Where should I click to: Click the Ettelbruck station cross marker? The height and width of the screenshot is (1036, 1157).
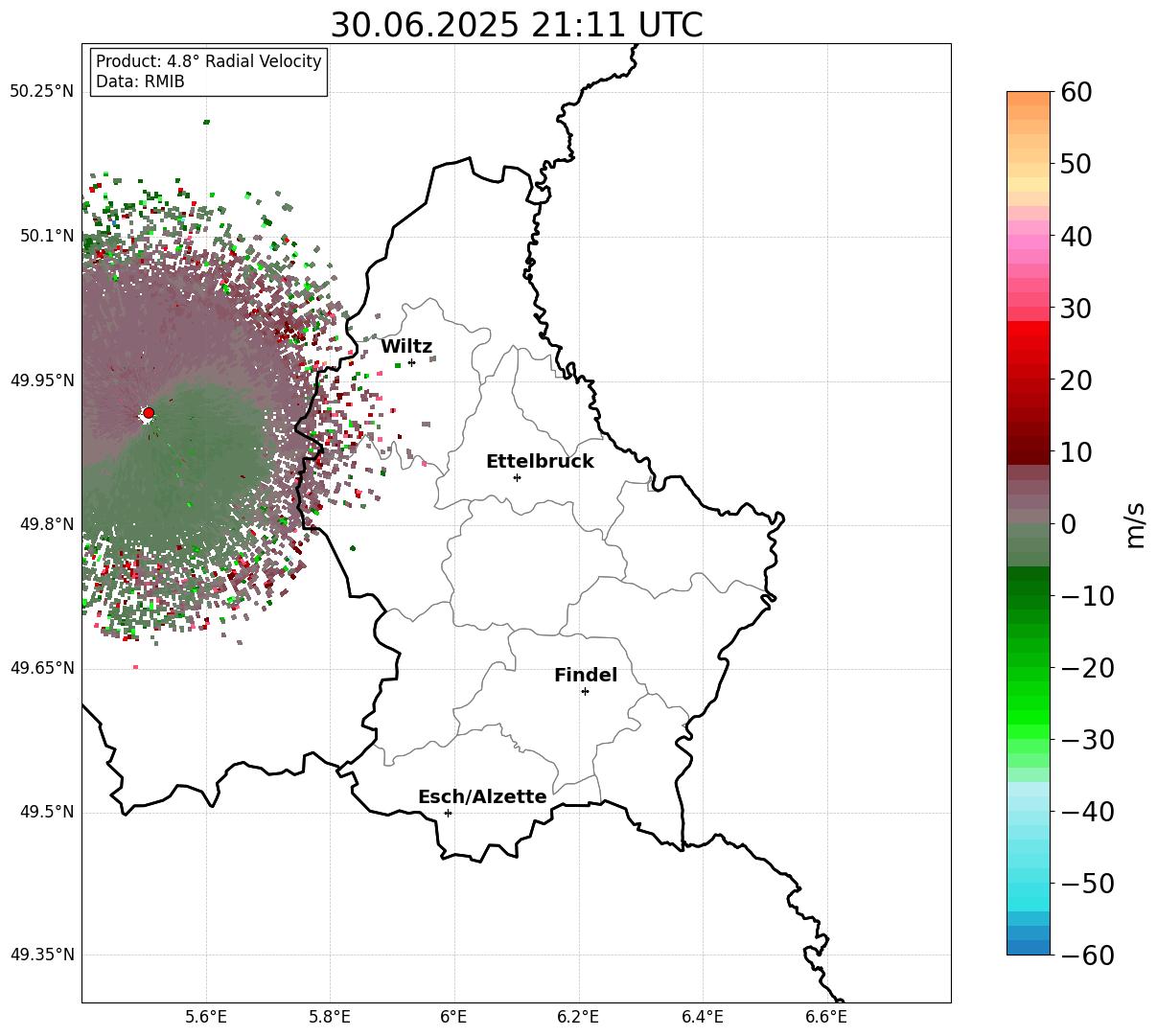[517, 477]
